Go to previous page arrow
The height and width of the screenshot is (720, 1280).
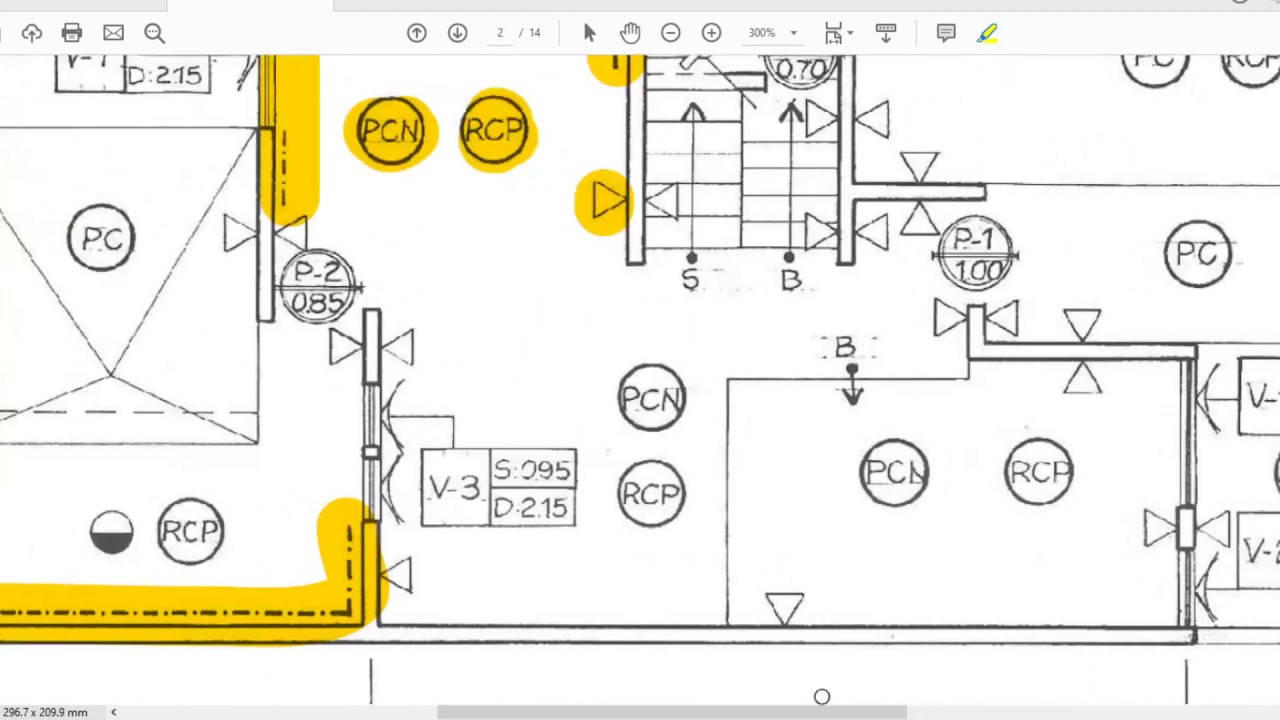(x=417, y=33)
